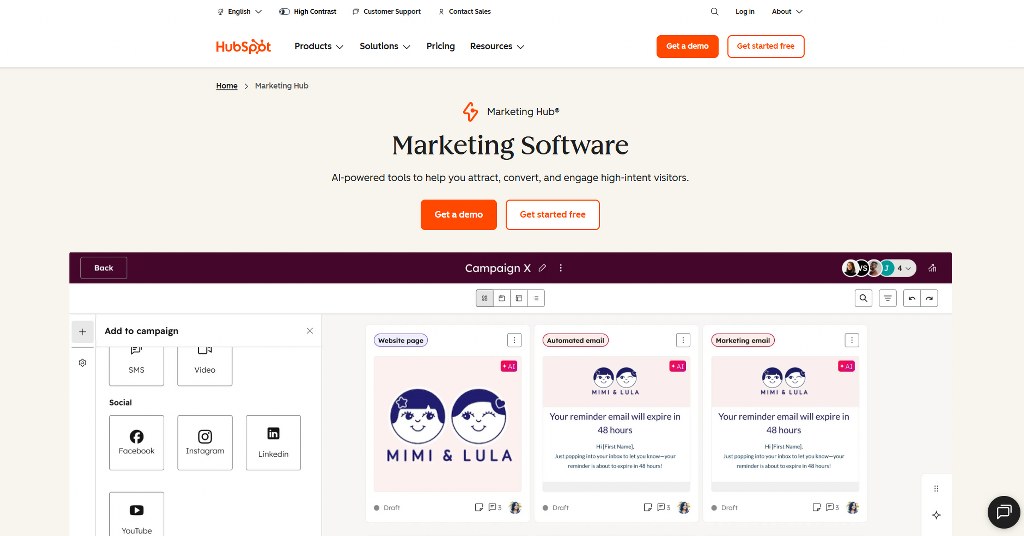
Task: Open the Campaign X more options menu
Action: (x=560, y=268)
